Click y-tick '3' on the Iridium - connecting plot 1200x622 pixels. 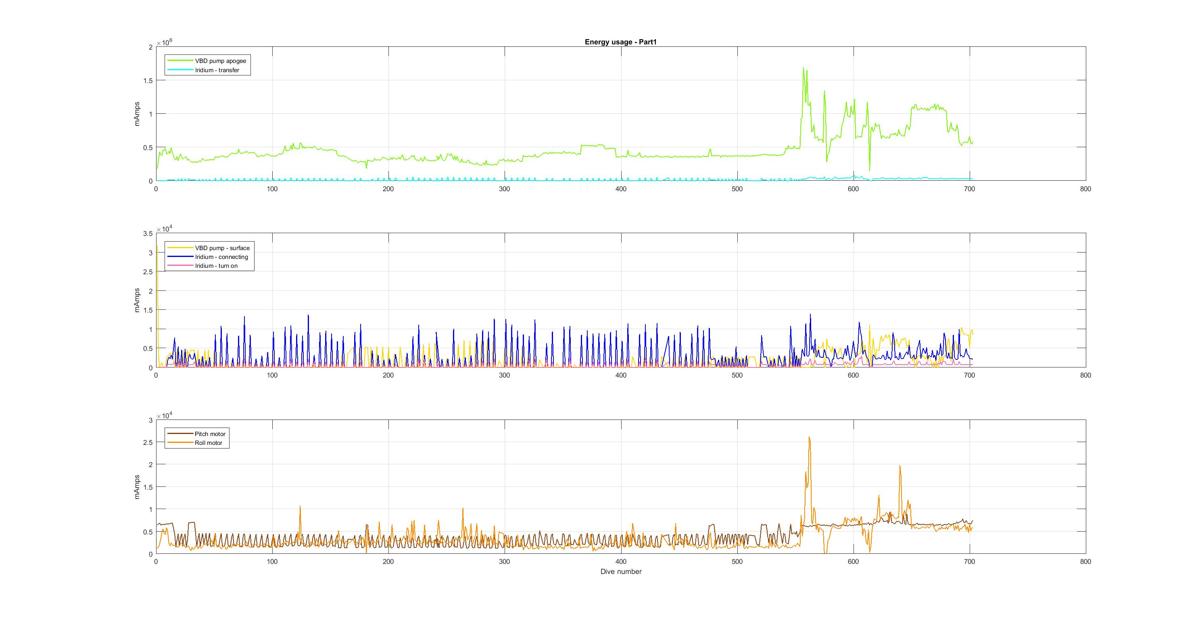150,253
